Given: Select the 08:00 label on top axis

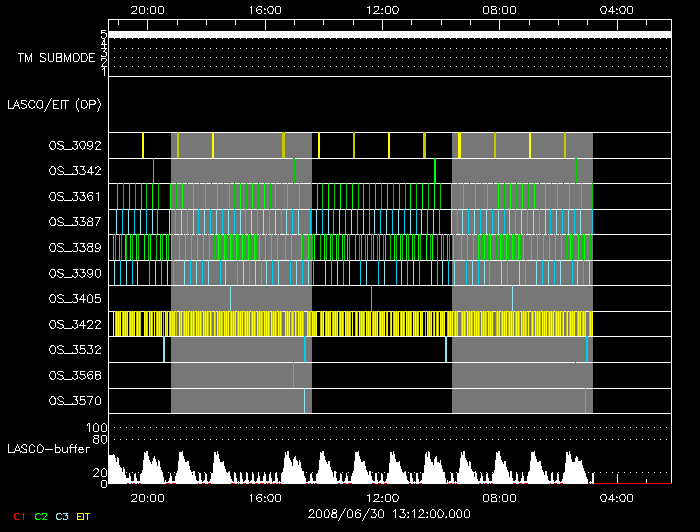Looking at the screenshot, I should tap(499, 9).
